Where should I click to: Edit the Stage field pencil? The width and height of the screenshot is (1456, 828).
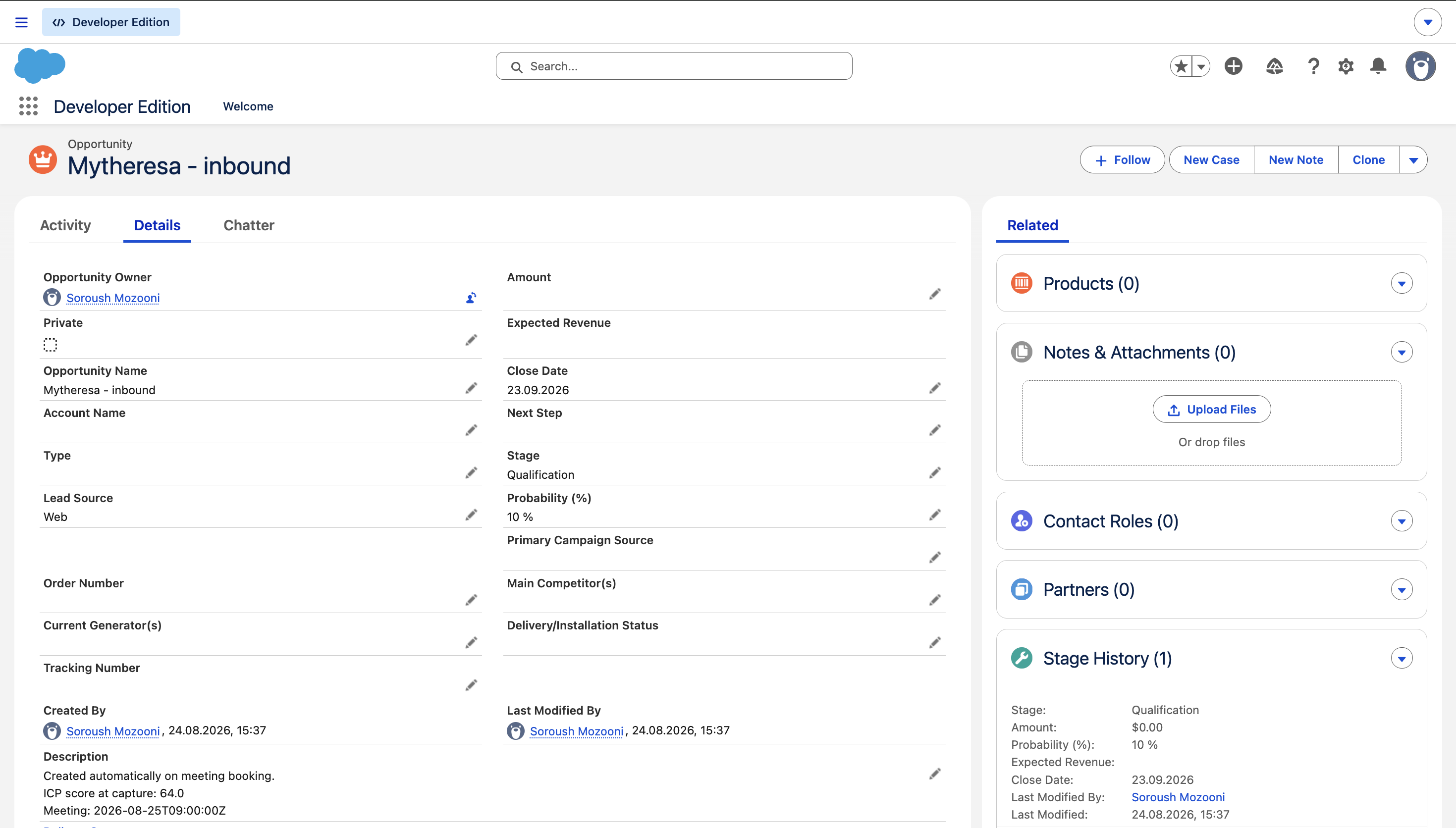point(935,472)
